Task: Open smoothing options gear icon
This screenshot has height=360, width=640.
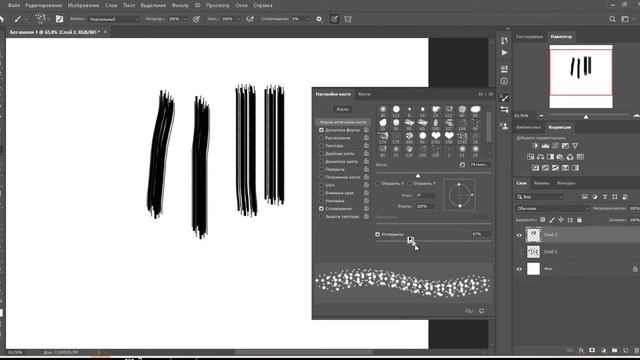Action: point(319,19)
